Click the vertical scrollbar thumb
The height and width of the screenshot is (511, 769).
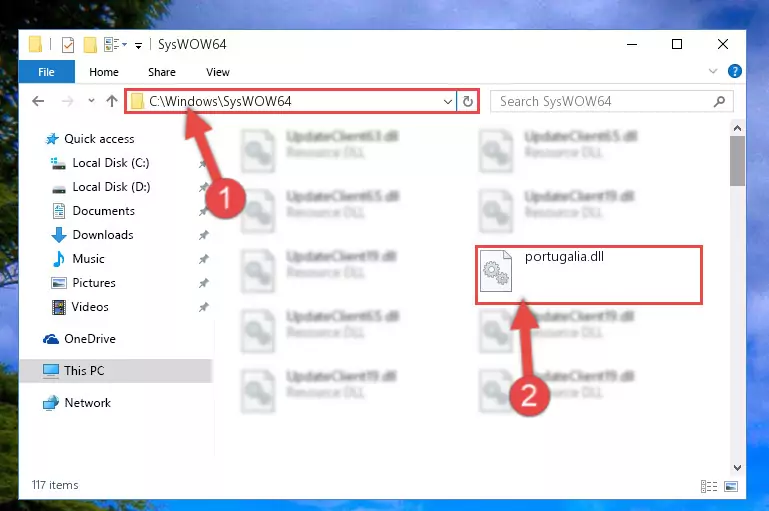click(x=737, y=161)
